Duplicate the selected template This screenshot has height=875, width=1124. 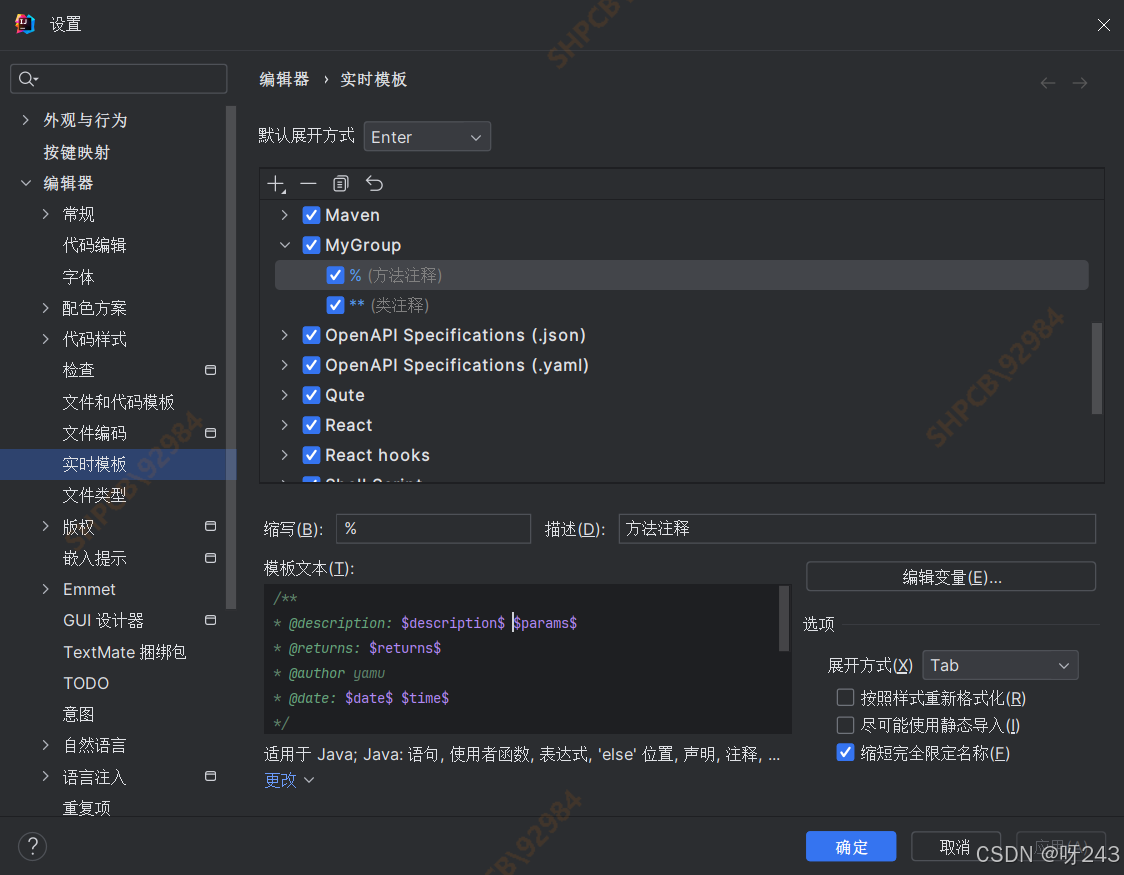[340, 184]
